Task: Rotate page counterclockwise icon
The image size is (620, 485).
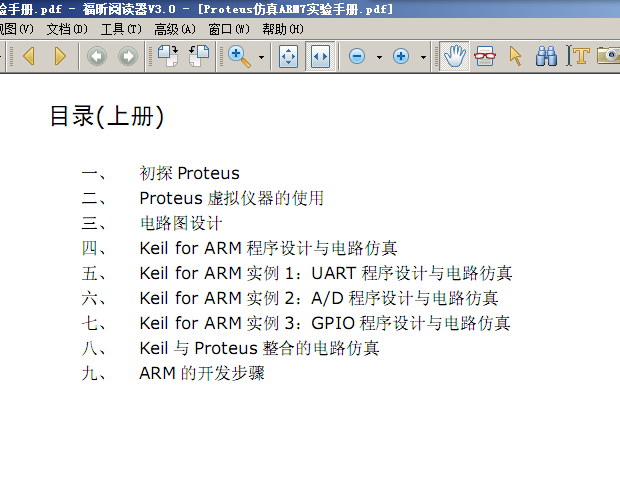Action: click(x=199, y=56)
